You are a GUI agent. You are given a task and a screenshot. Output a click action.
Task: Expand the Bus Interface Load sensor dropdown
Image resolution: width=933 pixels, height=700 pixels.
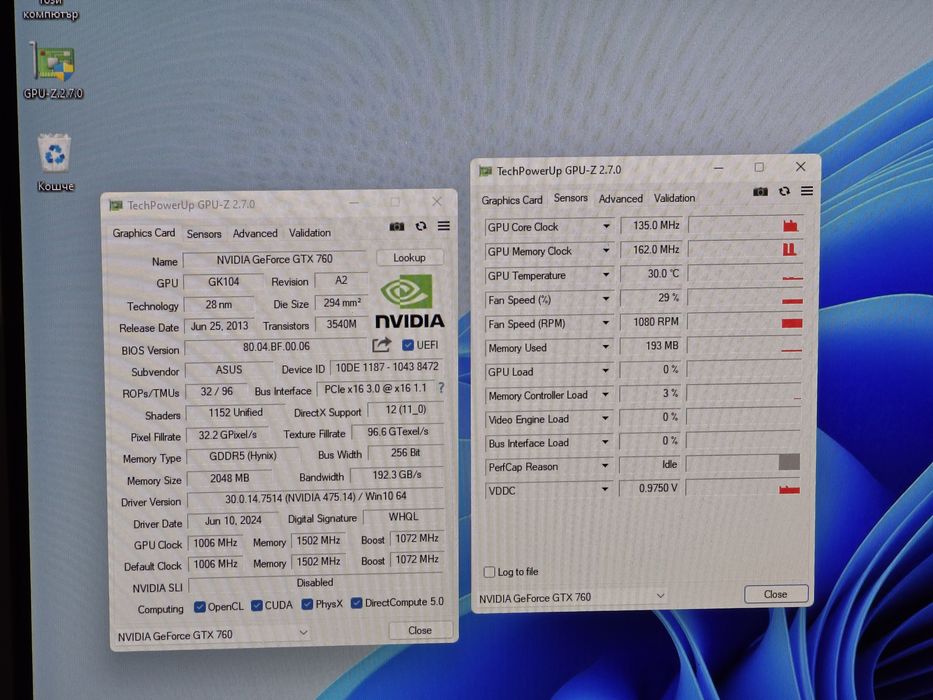click(x=605, y=442)
